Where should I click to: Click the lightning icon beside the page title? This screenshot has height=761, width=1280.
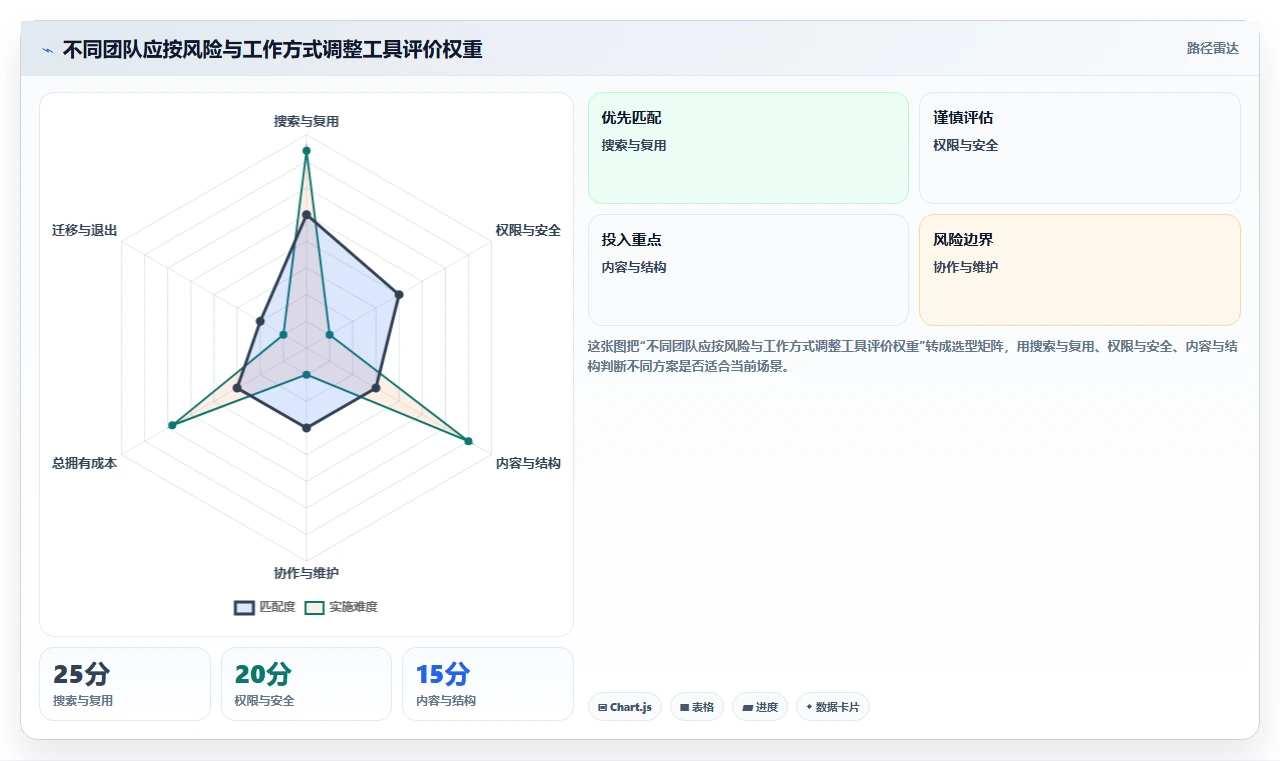(x=48, y=50)
